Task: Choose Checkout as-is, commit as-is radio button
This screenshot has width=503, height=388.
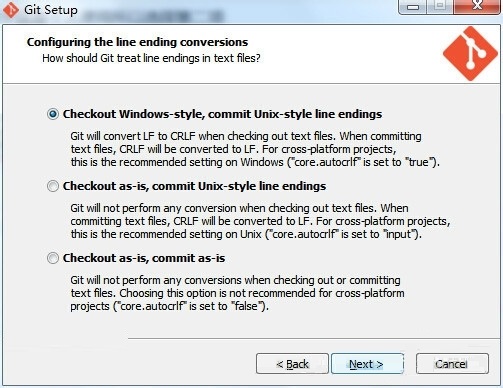Action: pos(53,258)
